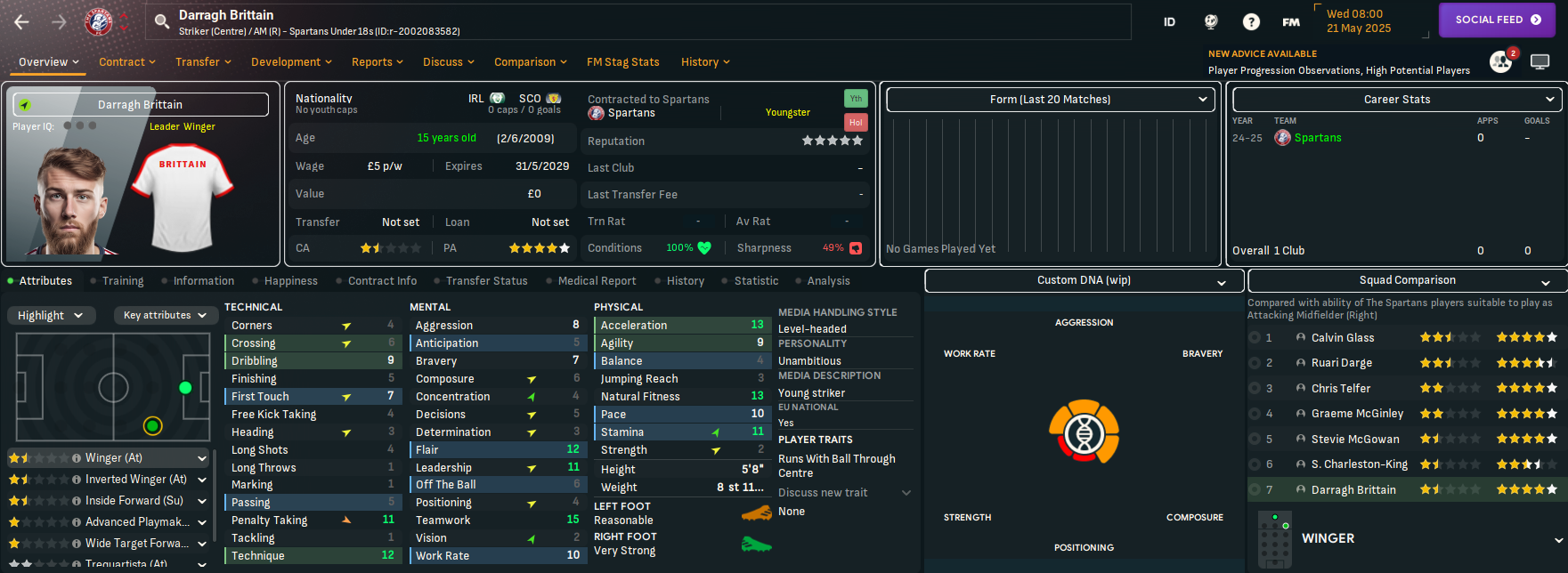Click the monitor display icon

1540,61
